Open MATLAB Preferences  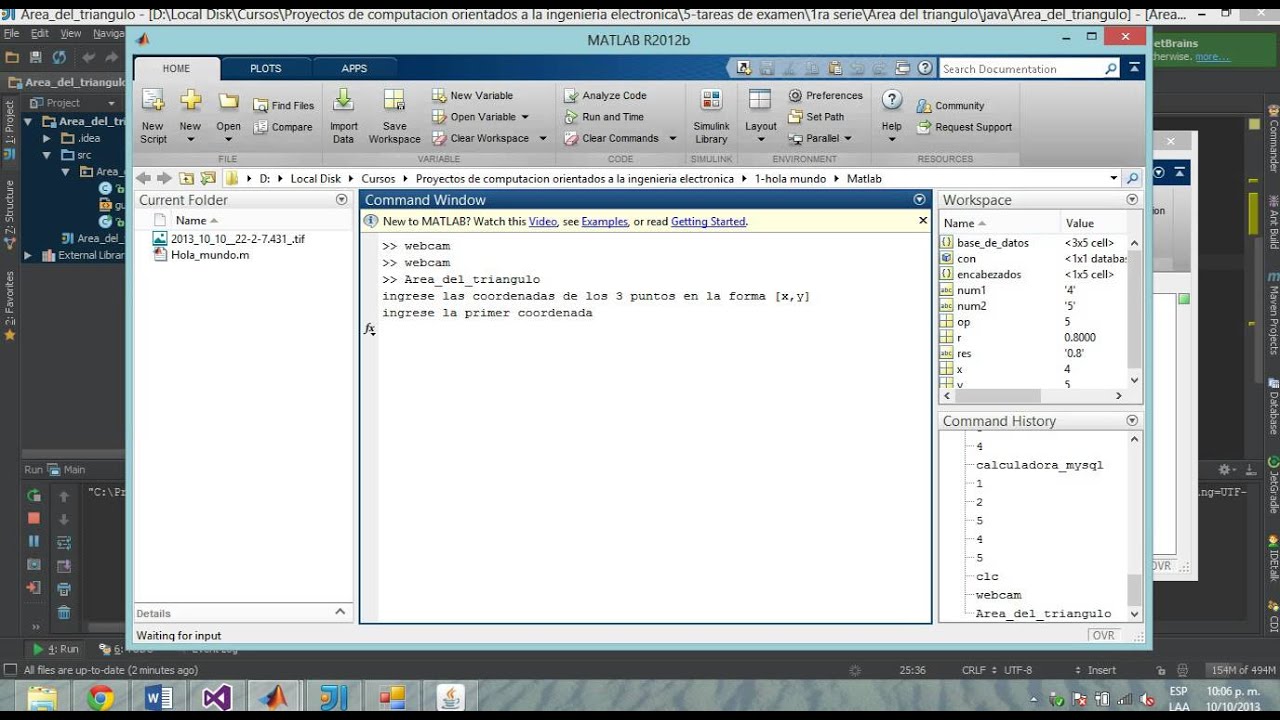coord(825,95)
